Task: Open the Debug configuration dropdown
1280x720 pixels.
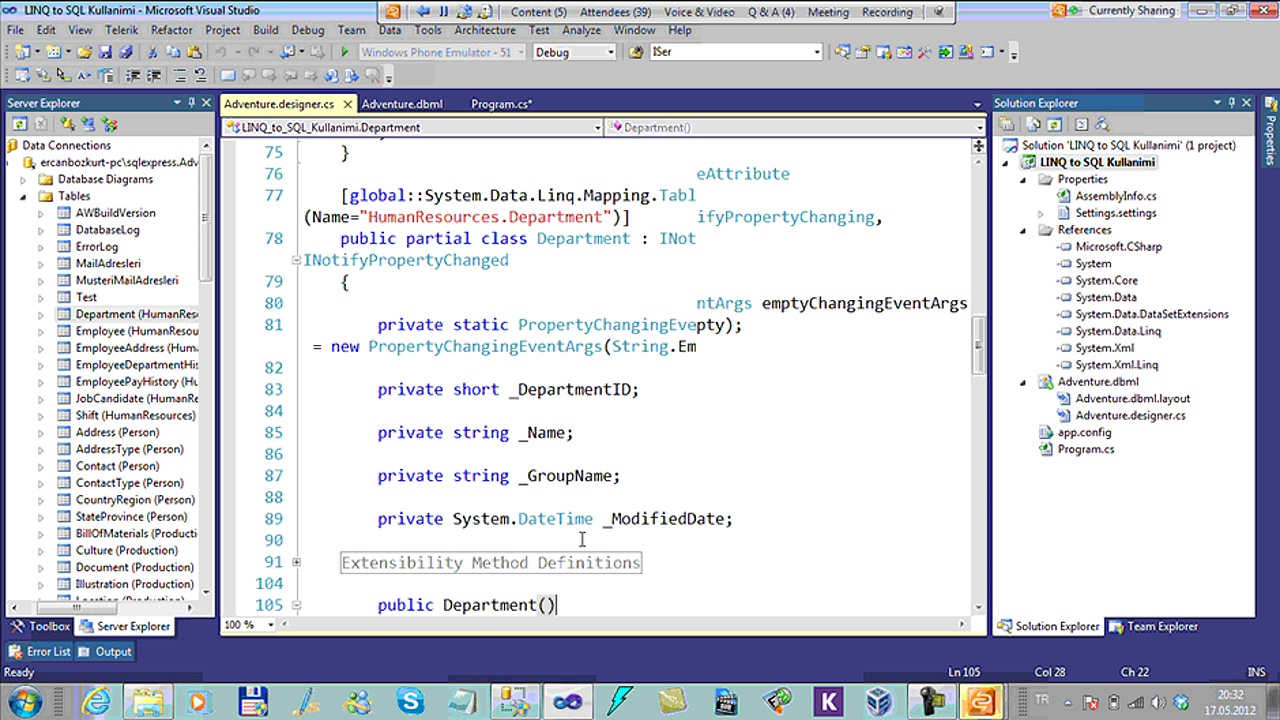Action: (610, 52)
